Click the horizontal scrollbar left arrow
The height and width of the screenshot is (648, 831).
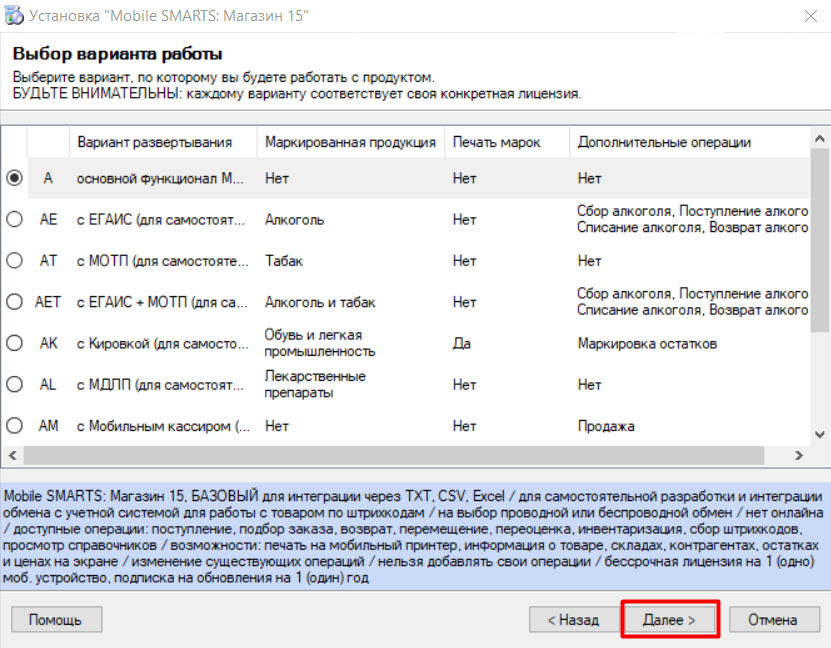(13, 456)
